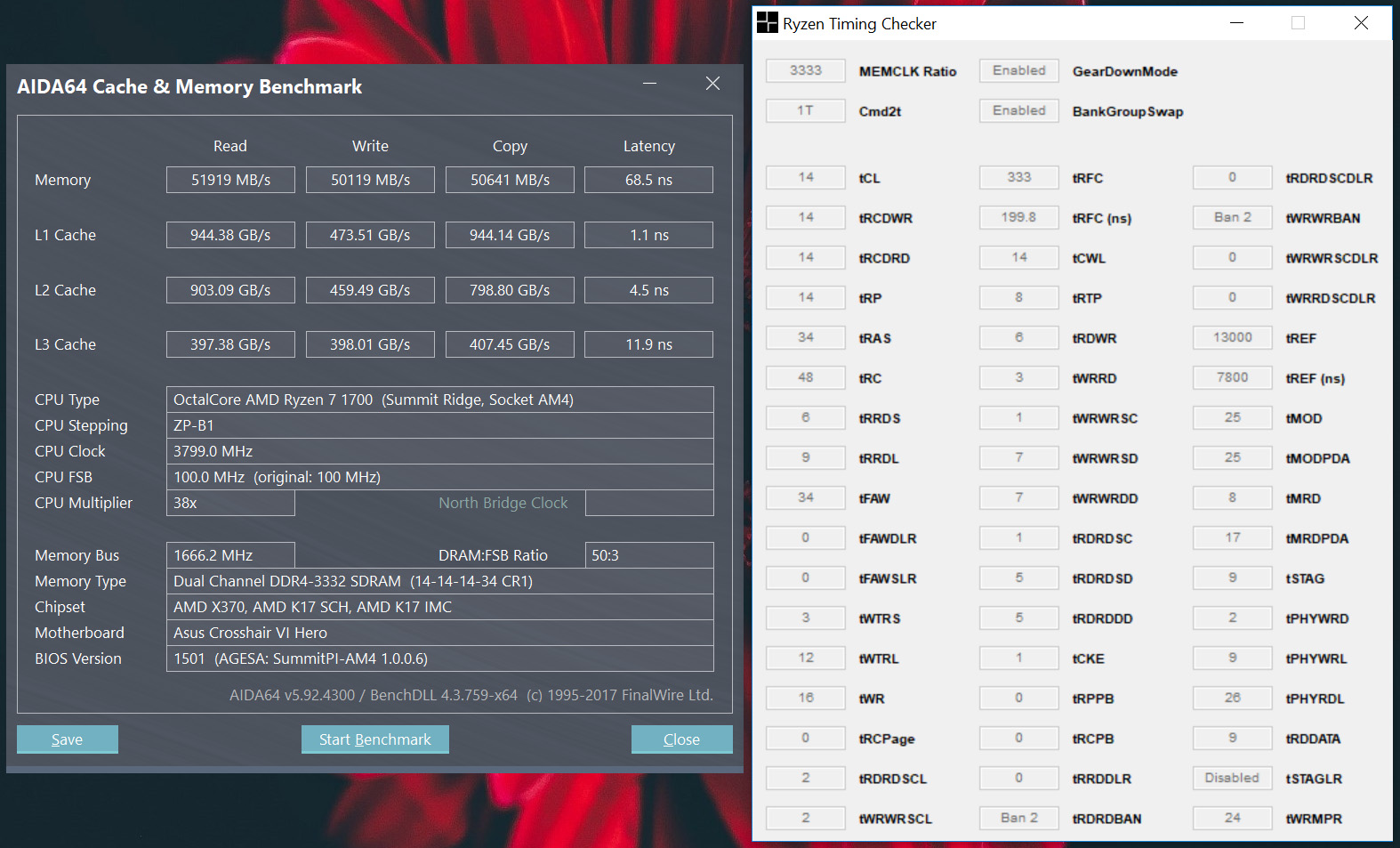Viewport: 1400px width, 848px height.
Task: Click the tSTAGLR Disabled field
Action: click(x=1233, y=778)
